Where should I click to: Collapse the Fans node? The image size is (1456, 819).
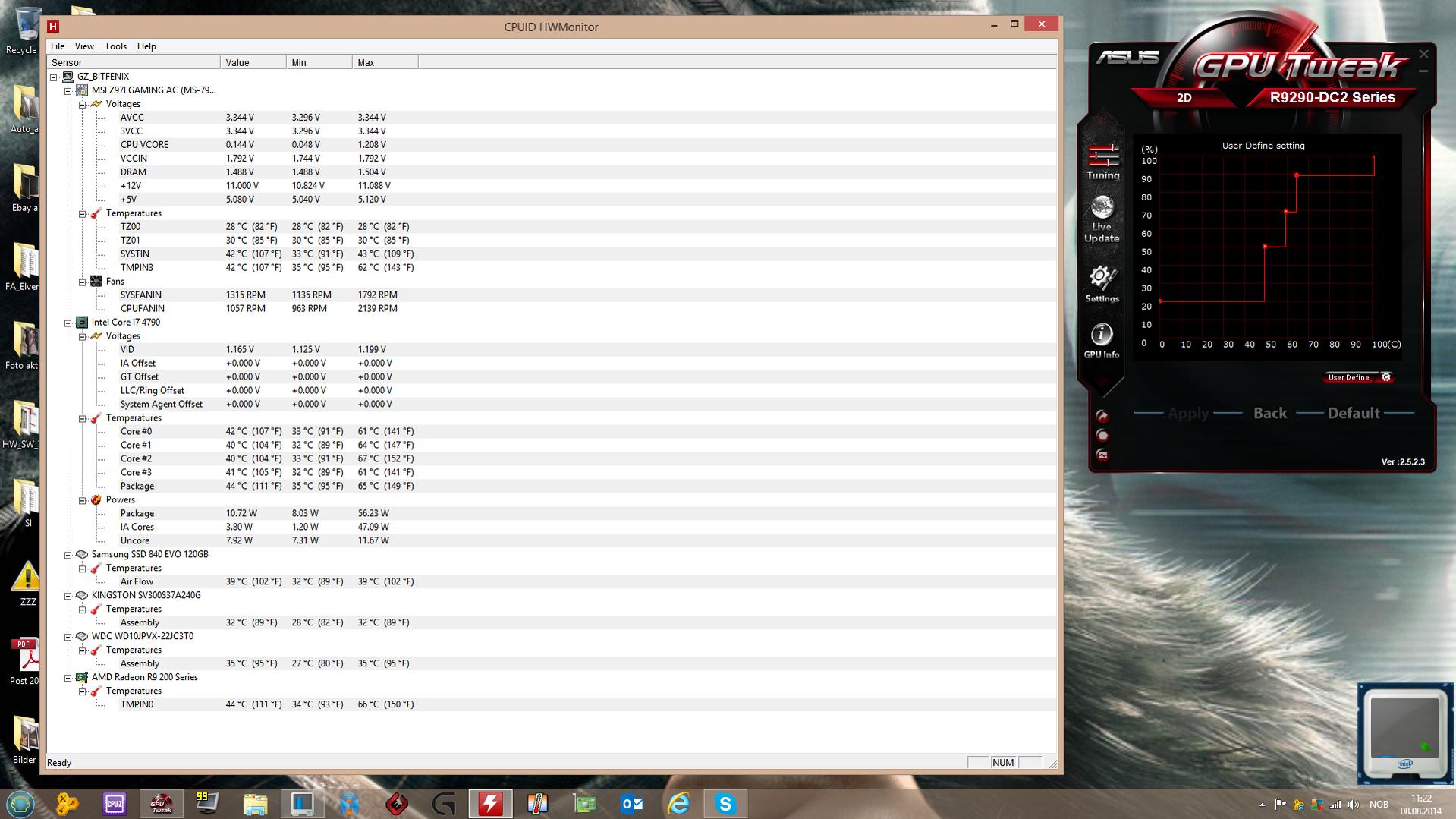click(83, 282)
